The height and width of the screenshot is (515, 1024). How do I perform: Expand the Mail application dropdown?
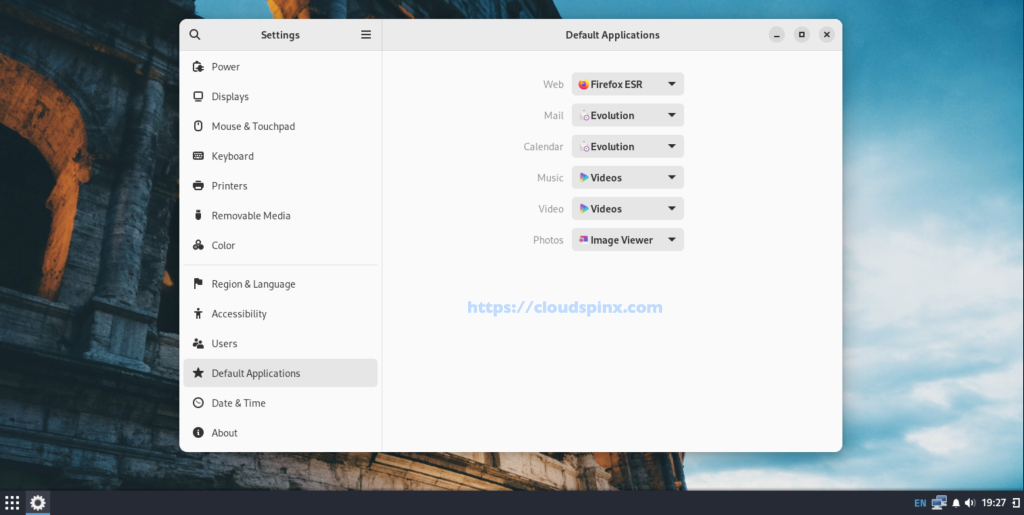[628, 116]
